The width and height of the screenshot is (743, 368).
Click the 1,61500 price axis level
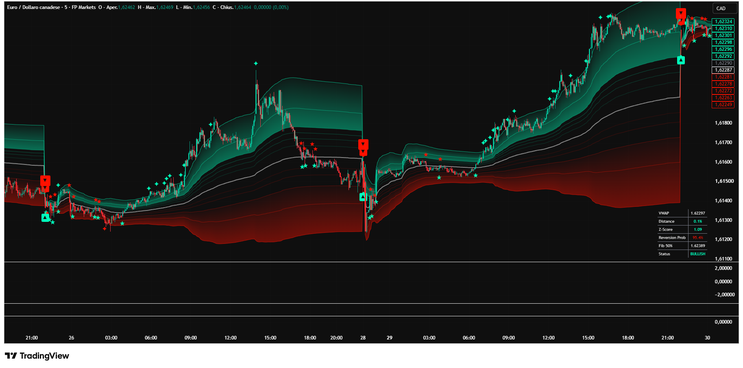tap(723, 181)
